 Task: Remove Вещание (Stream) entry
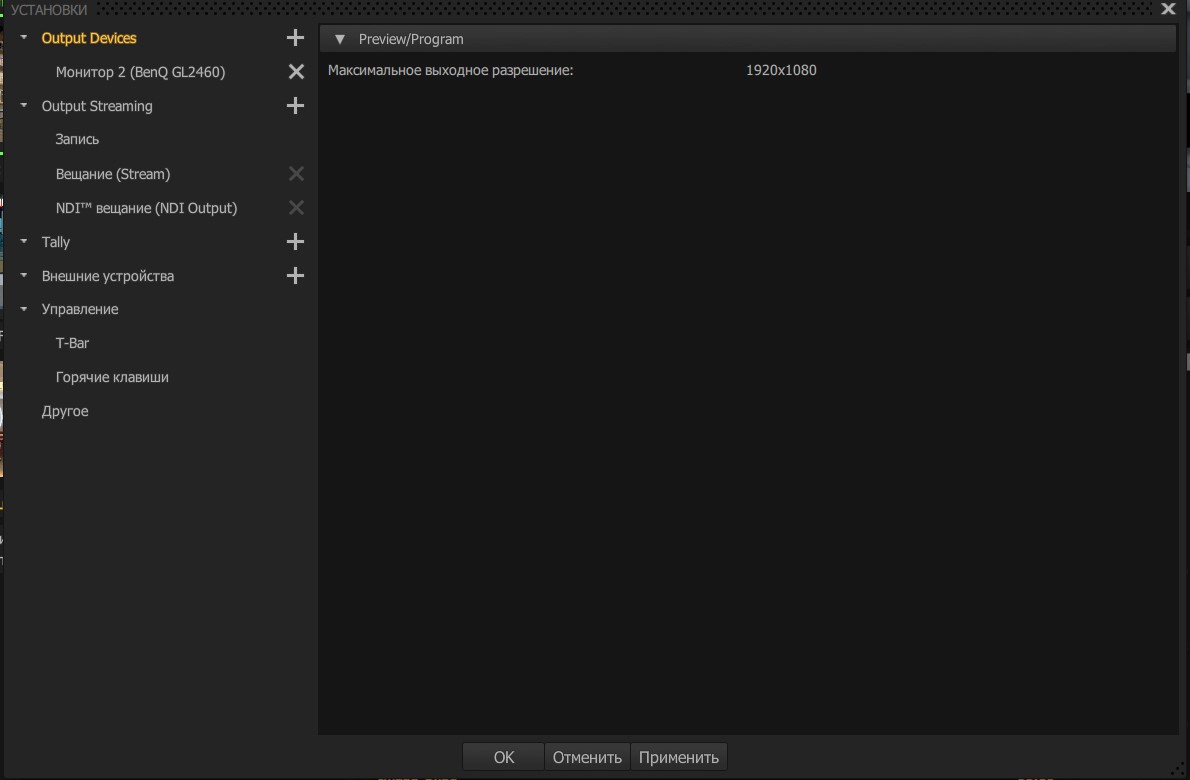click(x=296, y=174)
